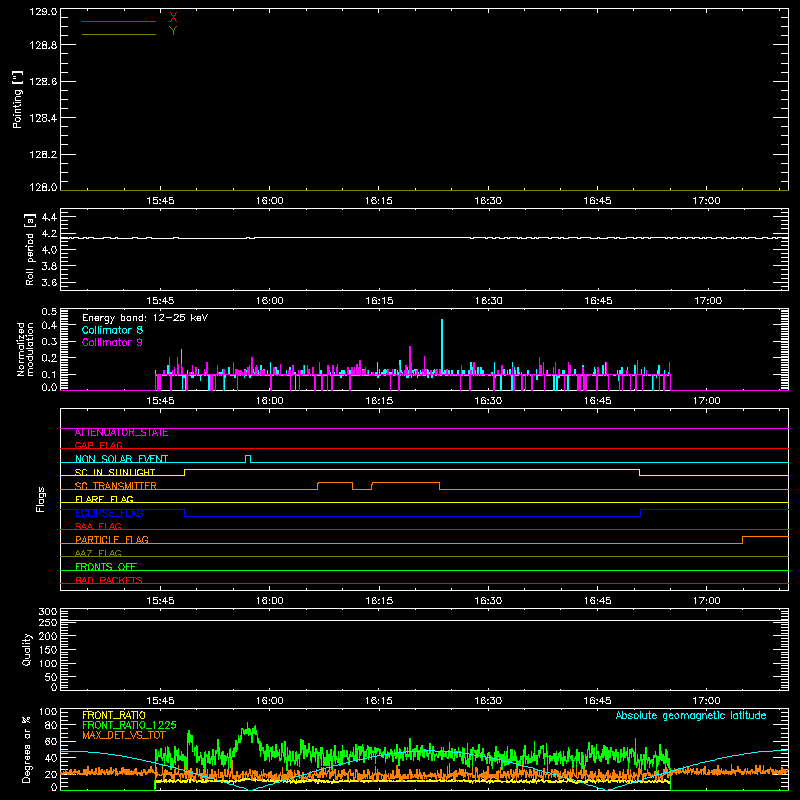Click the 16:30 time label under the modulation plot
800x800 pixels.
[488, 401]
